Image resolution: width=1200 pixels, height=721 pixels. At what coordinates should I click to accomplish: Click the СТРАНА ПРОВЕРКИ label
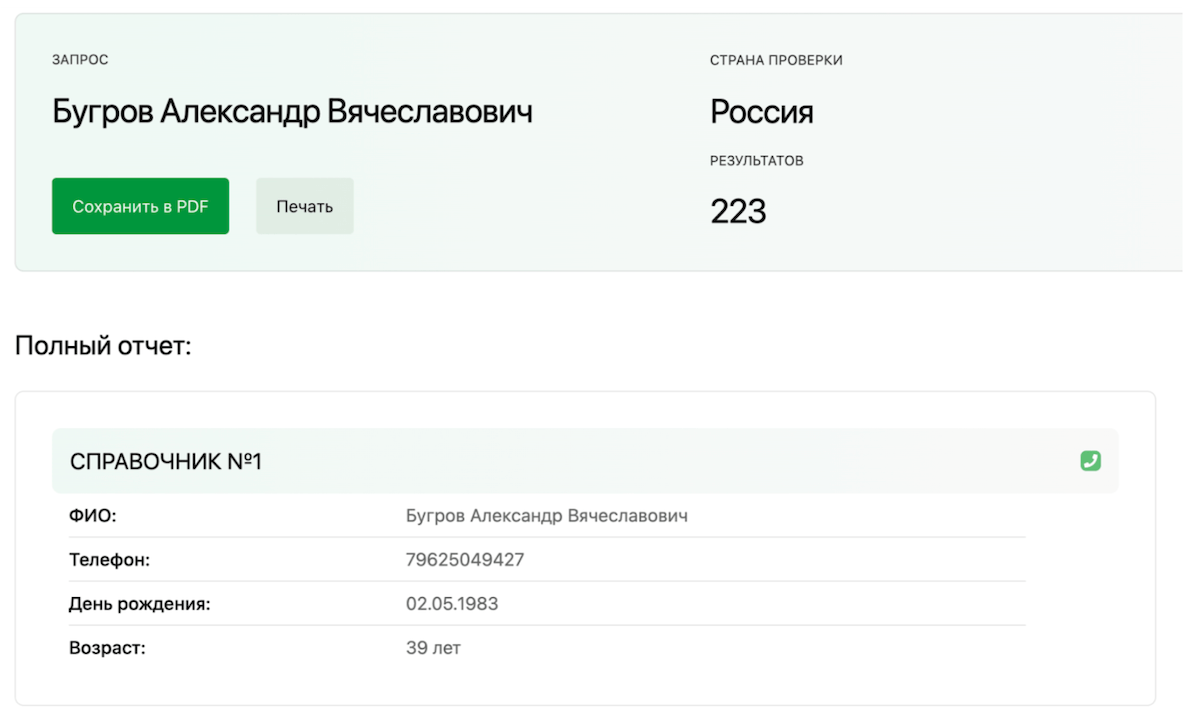click(x=776, y=60)
